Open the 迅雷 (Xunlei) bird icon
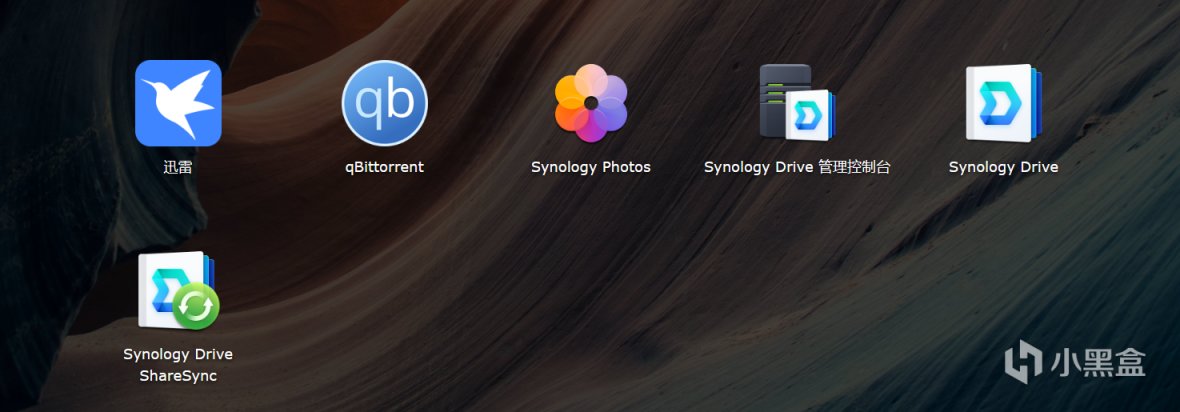Image resolution: width=1180 pixels, height=412 pixels. tap(178, 103)
